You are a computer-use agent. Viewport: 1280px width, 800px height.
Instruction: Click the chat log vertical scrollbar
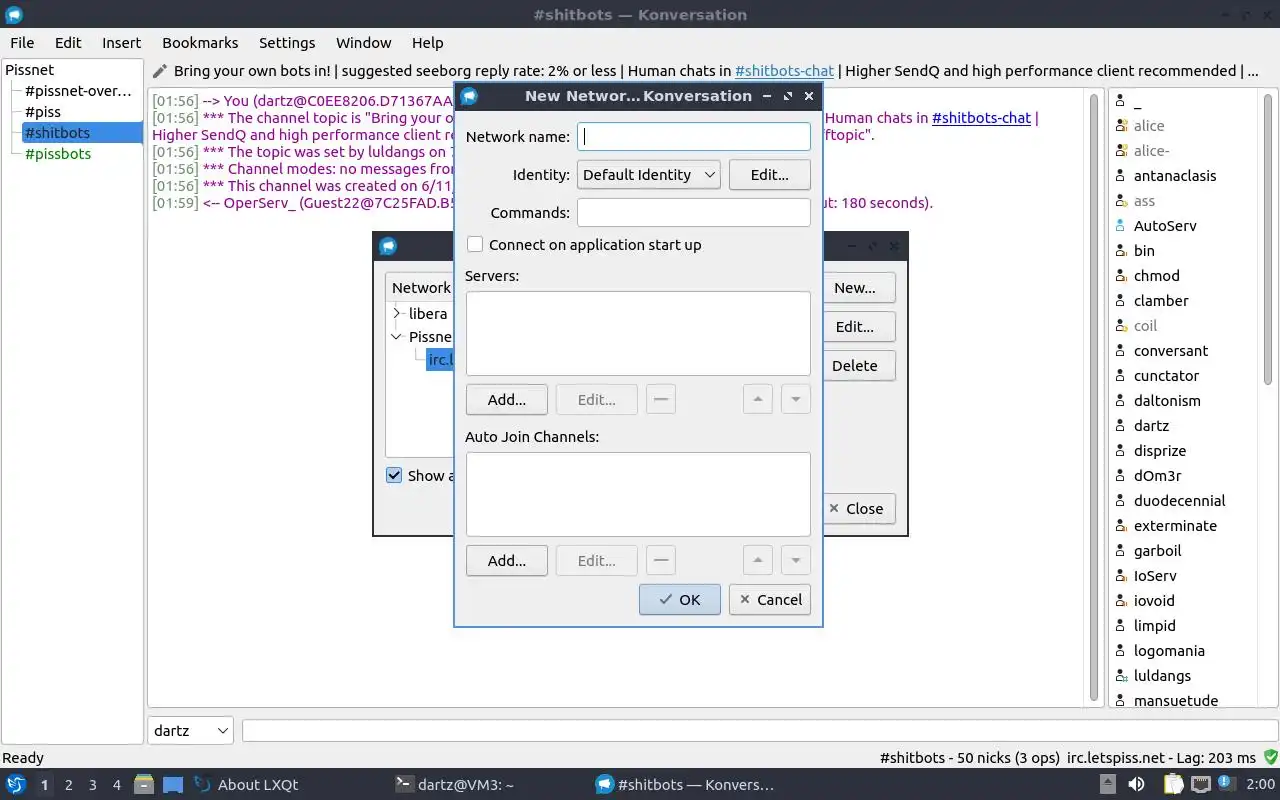tap(1096, 397)
